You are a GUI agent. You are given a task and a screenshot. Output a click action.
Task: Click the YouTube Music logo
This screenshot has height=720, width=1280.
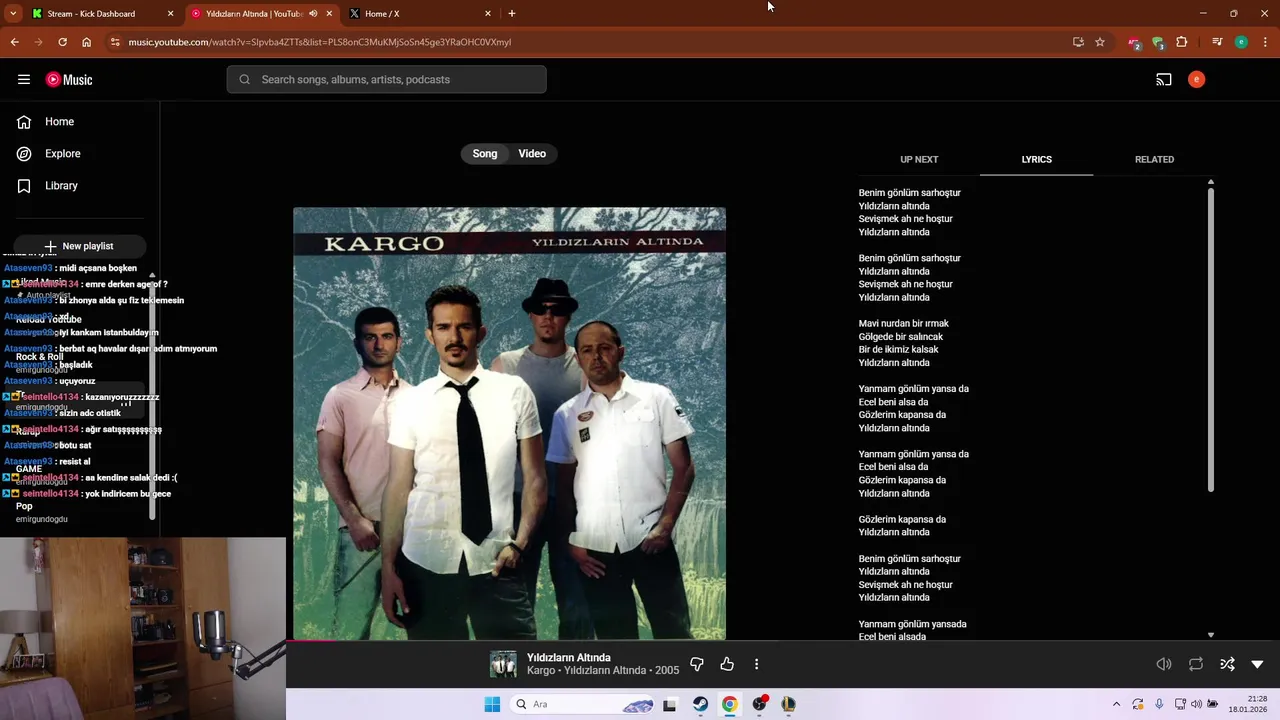(x=69, y=80)
